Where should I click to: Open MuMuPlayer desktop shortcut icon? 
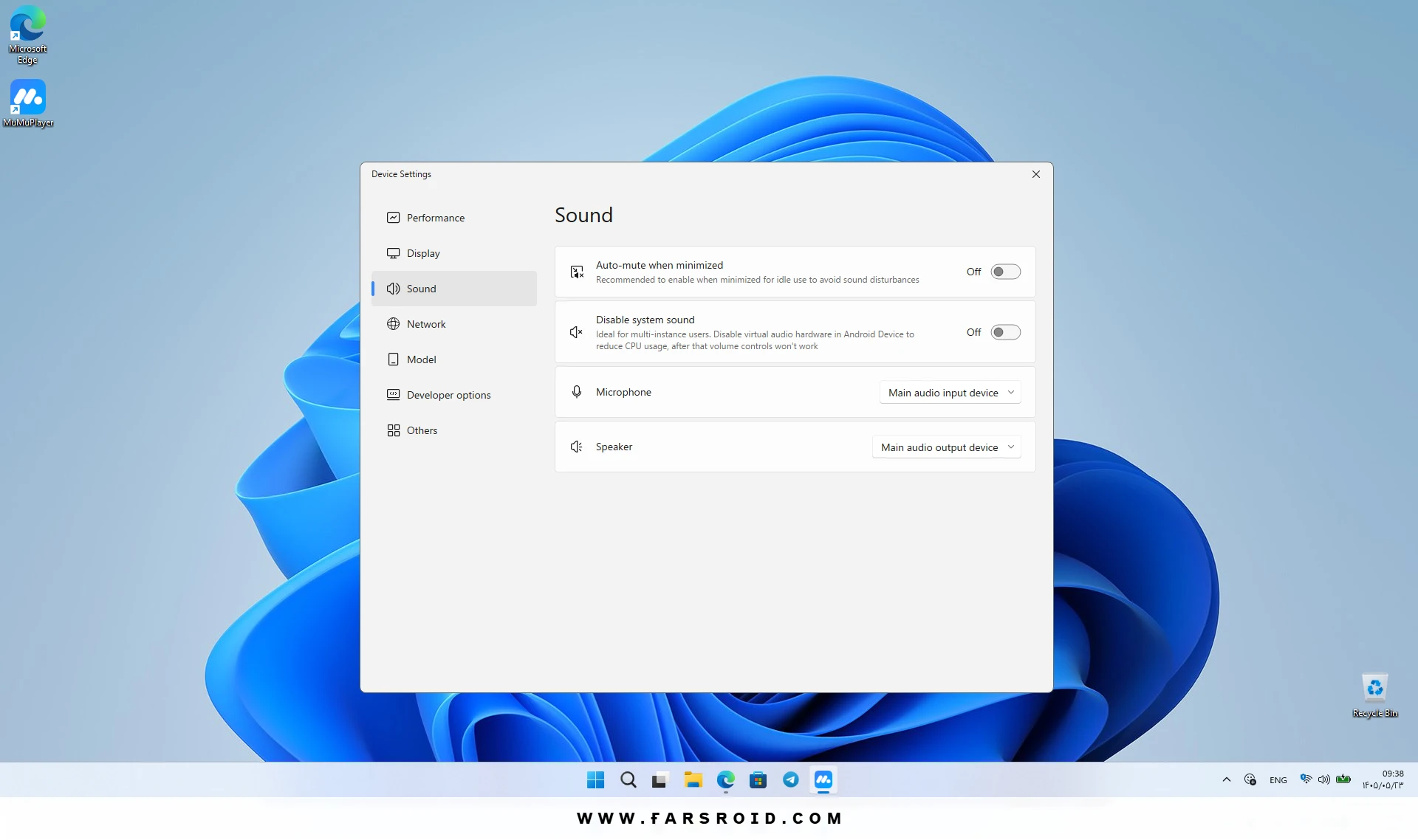click(x=28, y=103)
